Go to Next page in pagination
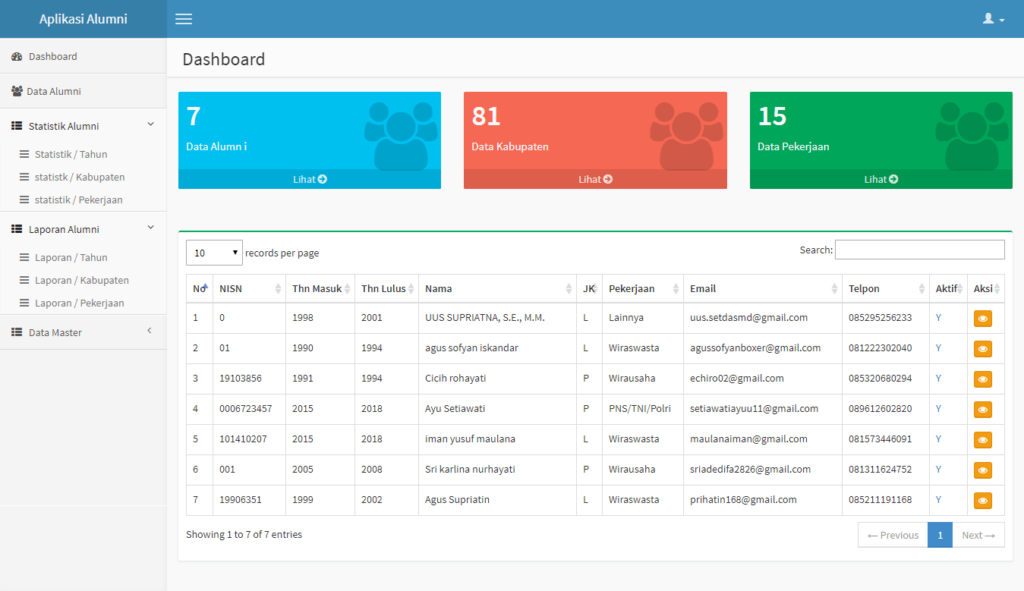Image resolution: width=1024 pixels, height=591 pixels. (977, 535)
